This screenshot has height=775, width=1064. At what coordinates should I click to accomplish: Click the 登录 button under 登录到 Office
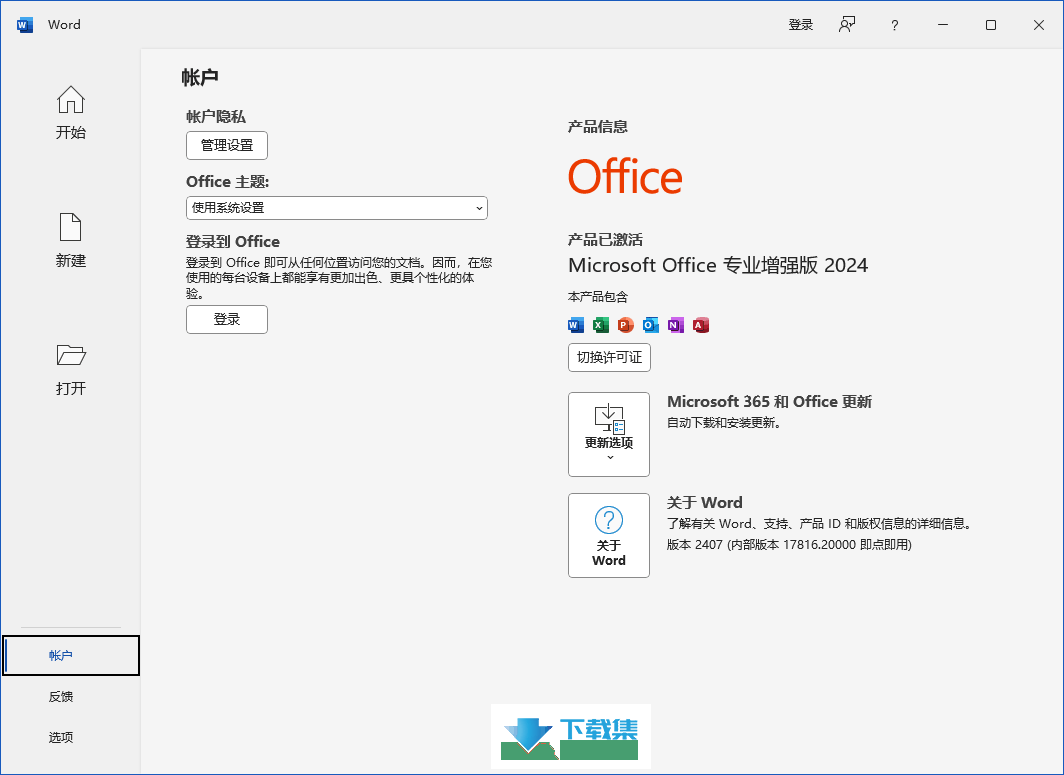pos(227,320)
